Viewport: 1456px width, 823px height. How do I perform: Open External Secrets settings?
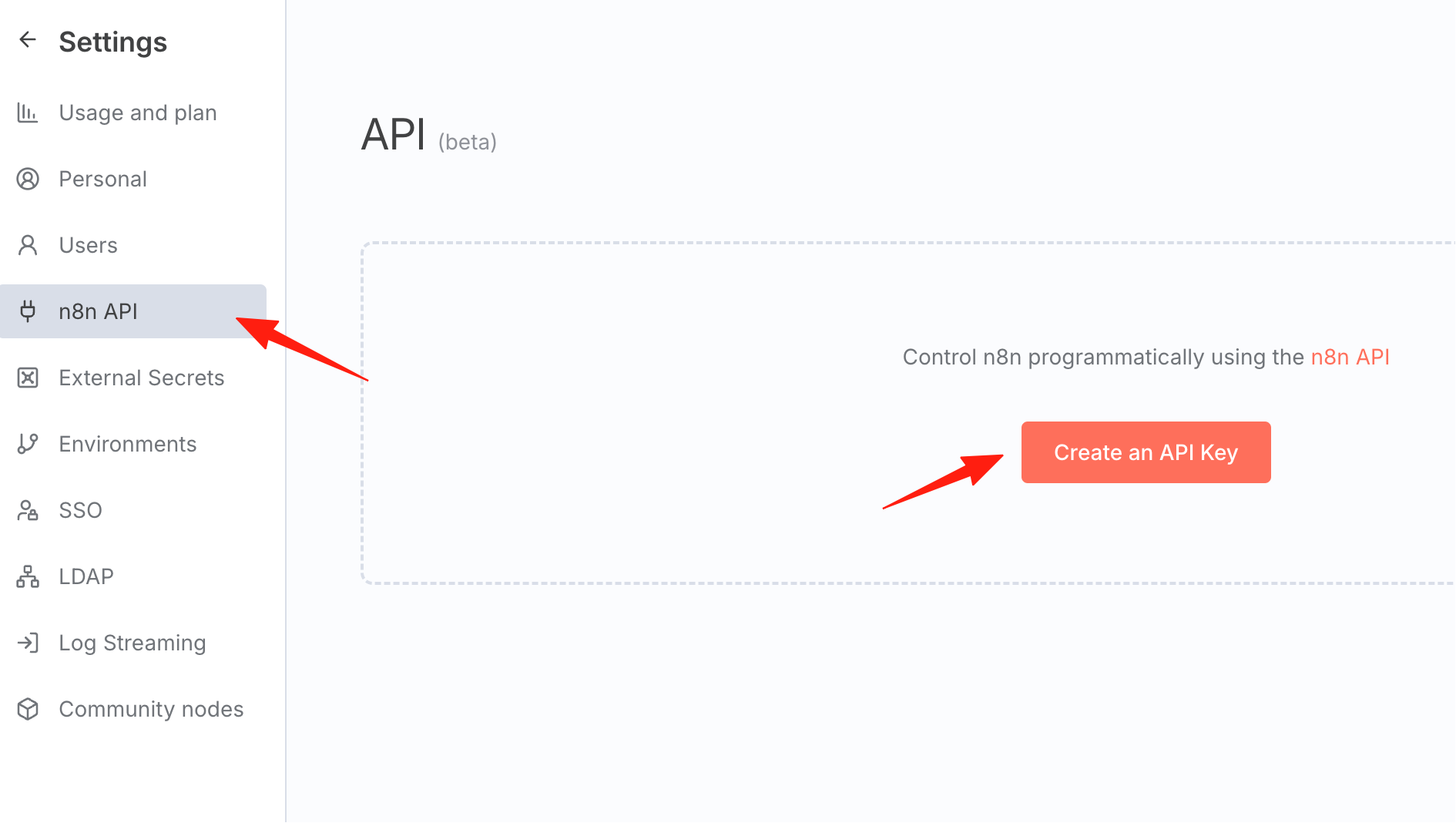[x=133, y=378]
